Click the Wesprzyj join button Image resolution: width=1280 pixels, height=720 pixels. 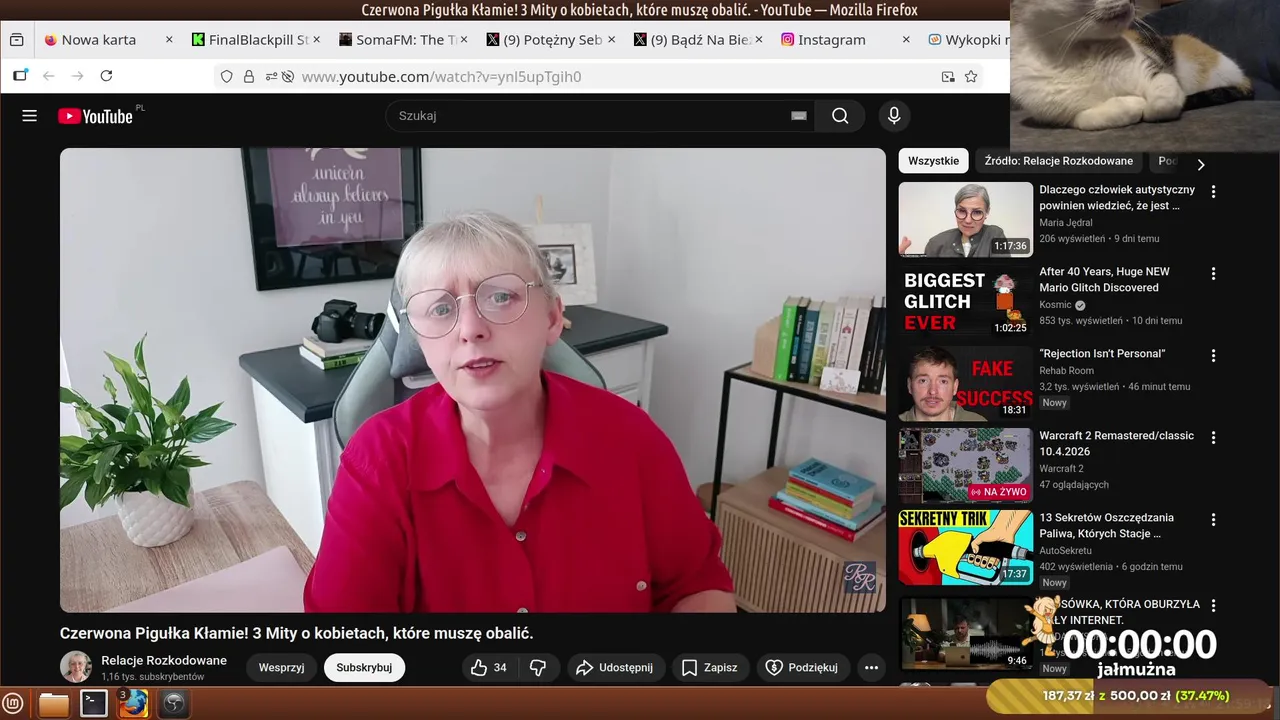[x=281, y=667]
